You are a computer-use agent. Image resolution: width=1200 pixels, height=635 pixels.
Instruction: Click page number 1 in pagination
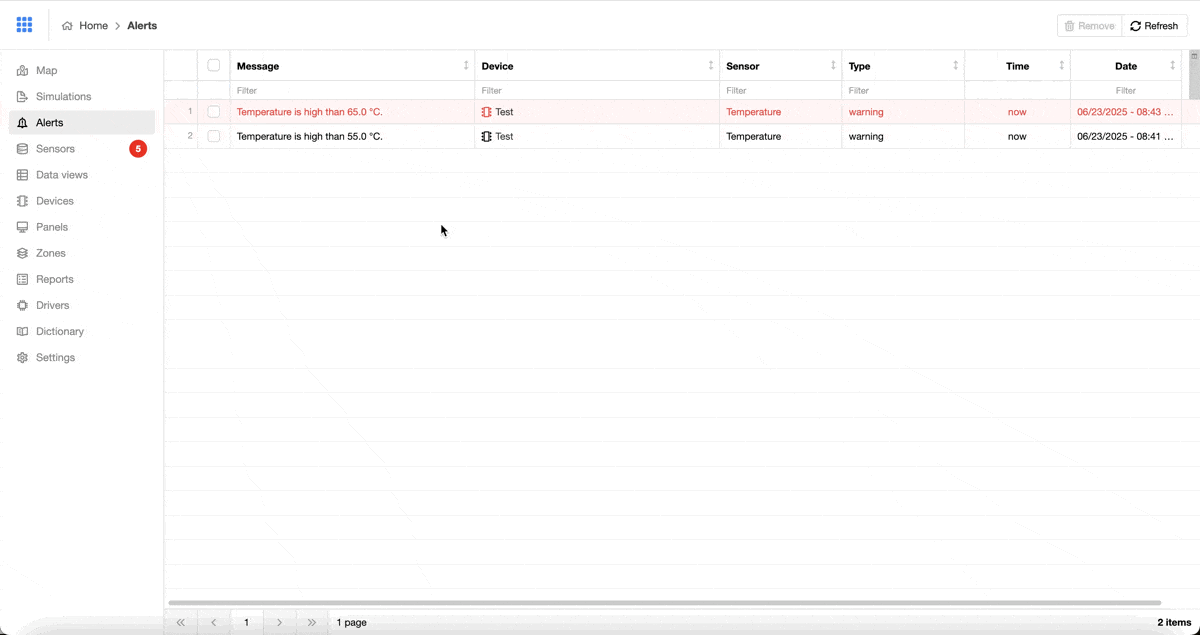pos(247,622)
